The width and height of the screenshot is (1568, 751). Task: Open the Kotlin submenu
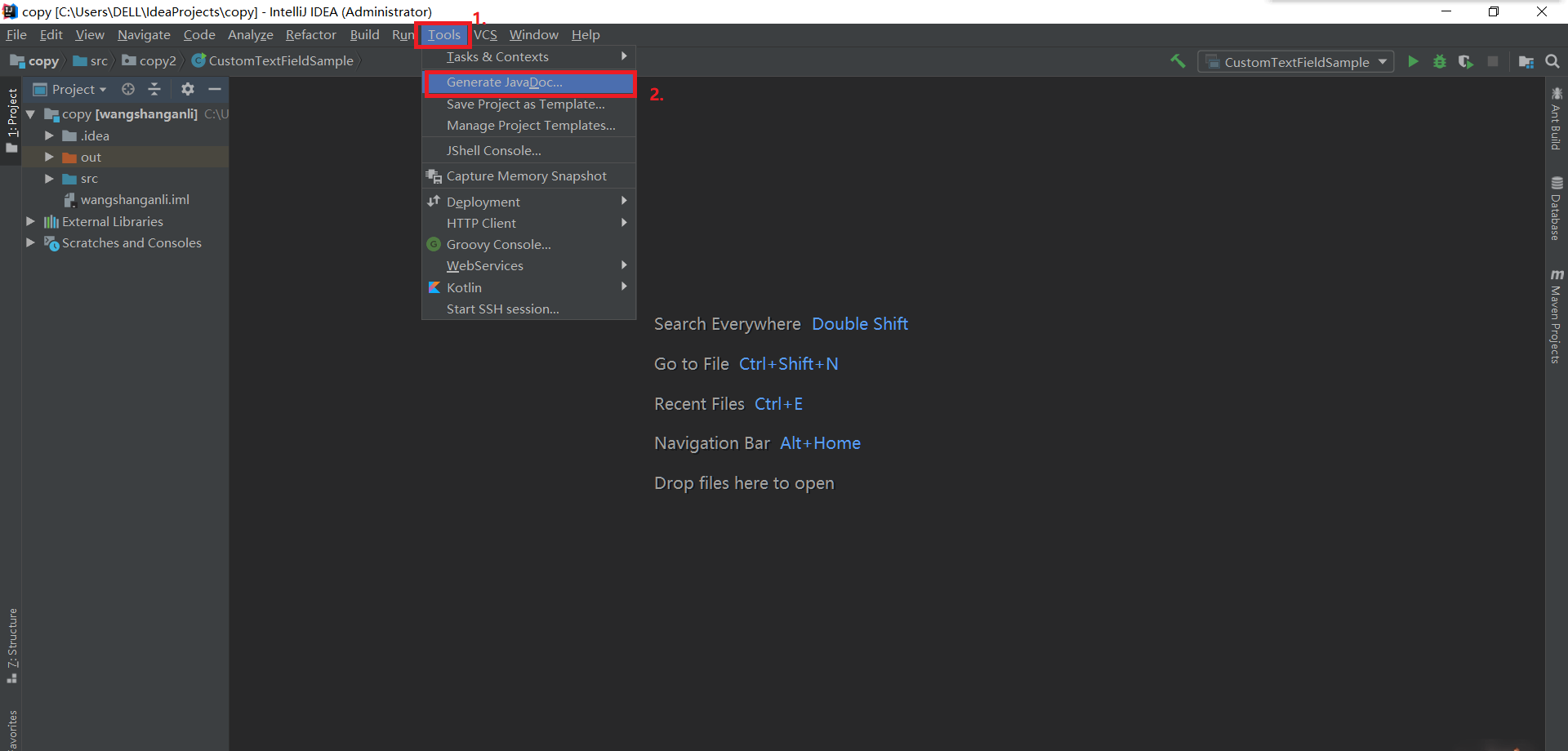coord(528,287)
